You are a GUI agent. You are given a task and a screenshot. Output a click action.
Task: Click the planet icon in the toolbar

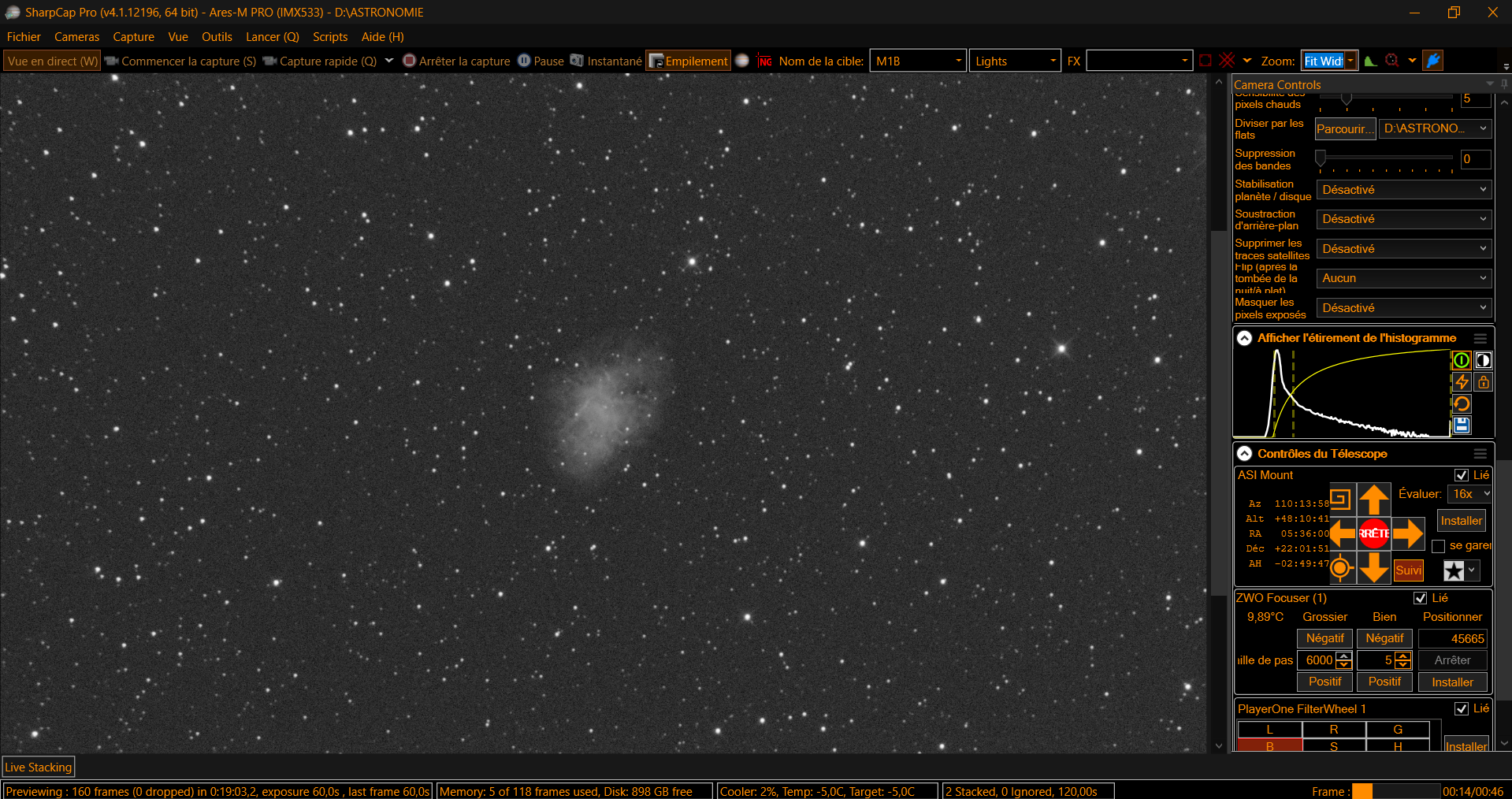(x=742, y=61)
